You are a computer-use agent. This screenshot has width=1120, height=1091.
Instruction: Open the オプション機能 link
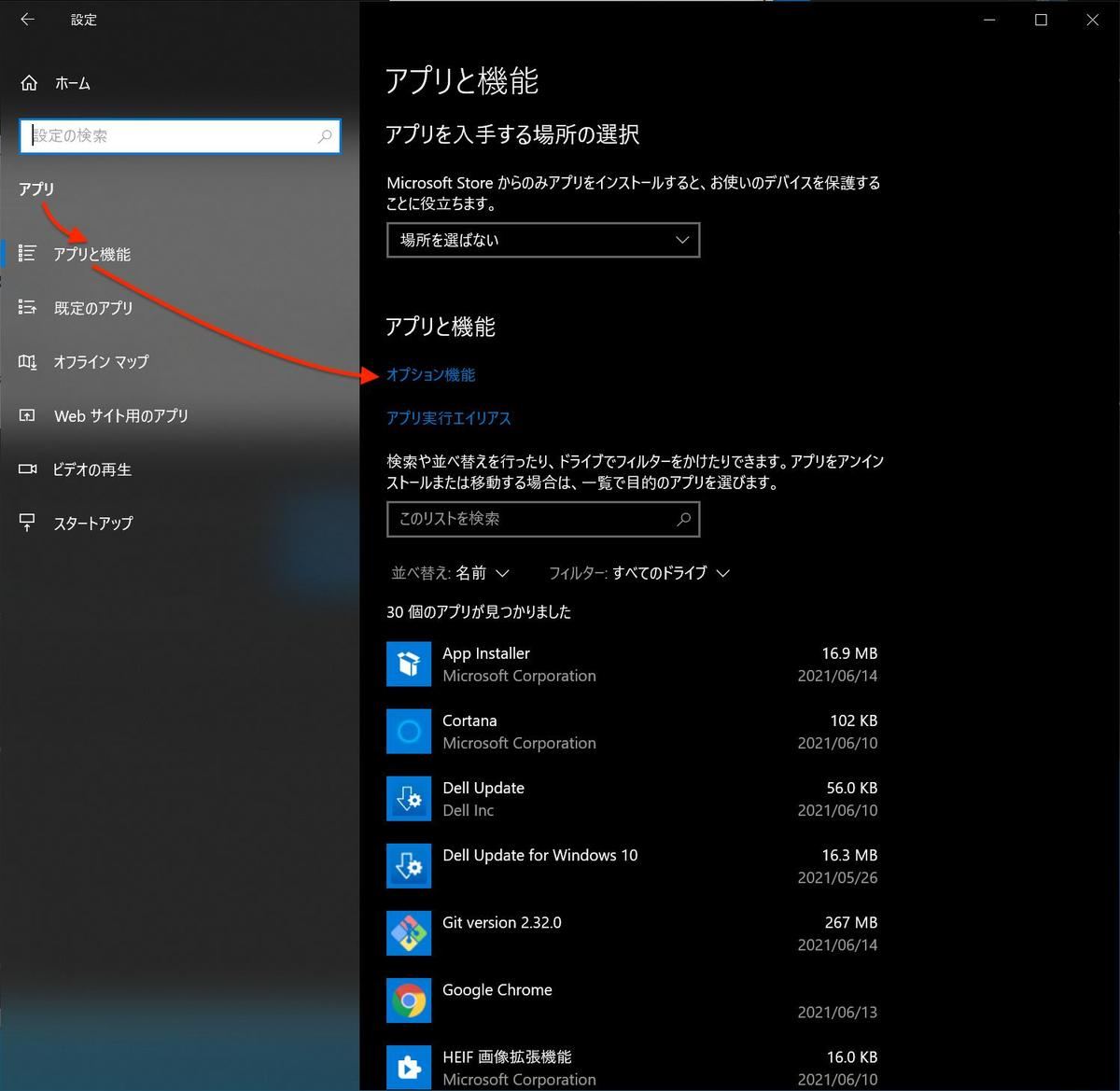click(431, 374)
